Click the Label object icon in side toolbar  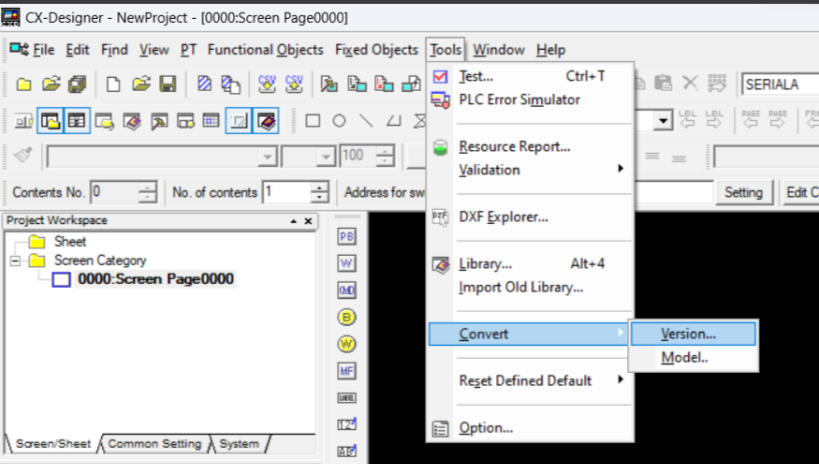(x=347, y=398)
